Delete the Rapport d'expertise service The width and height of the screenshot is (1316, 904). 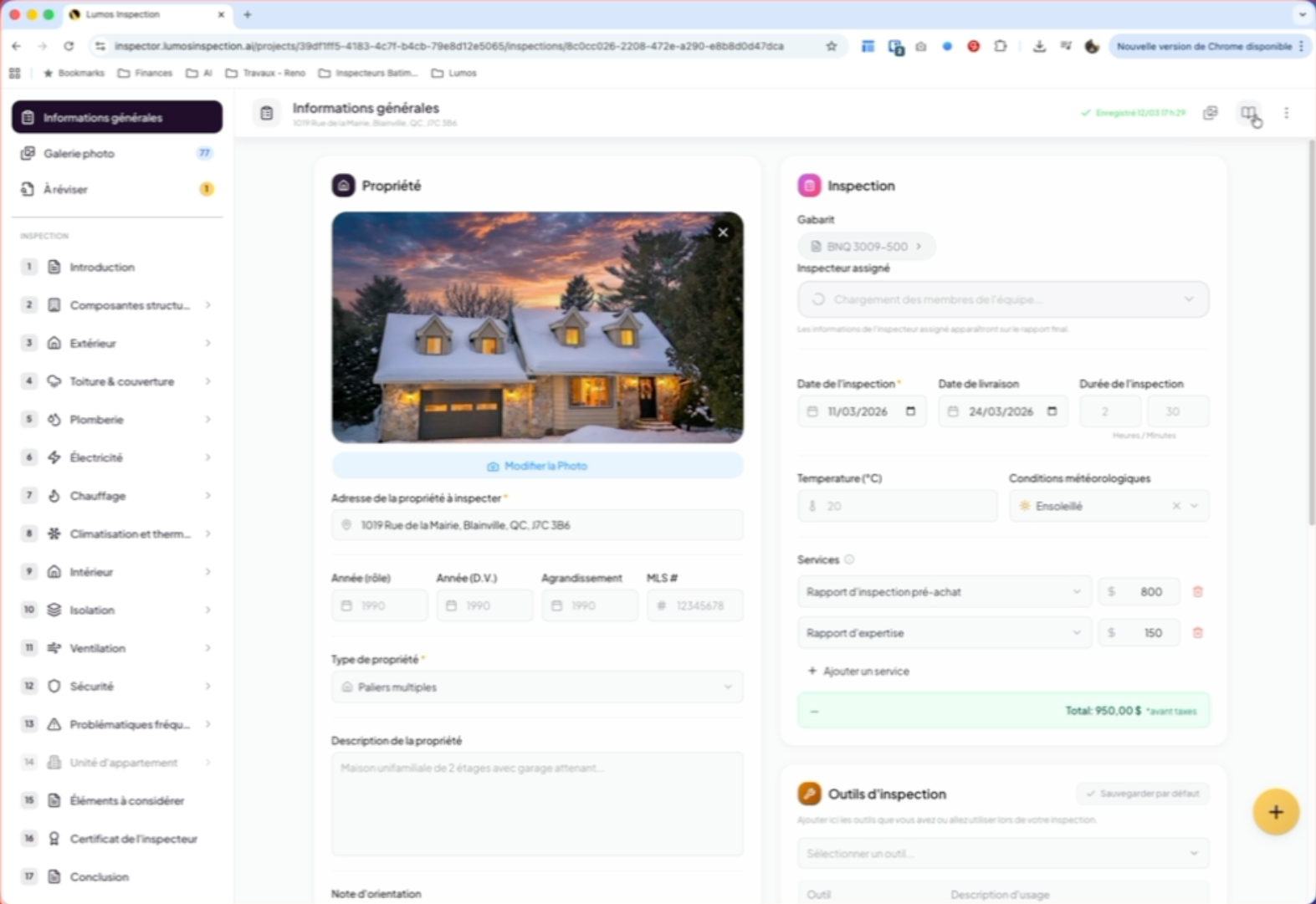pos(1197,633)
